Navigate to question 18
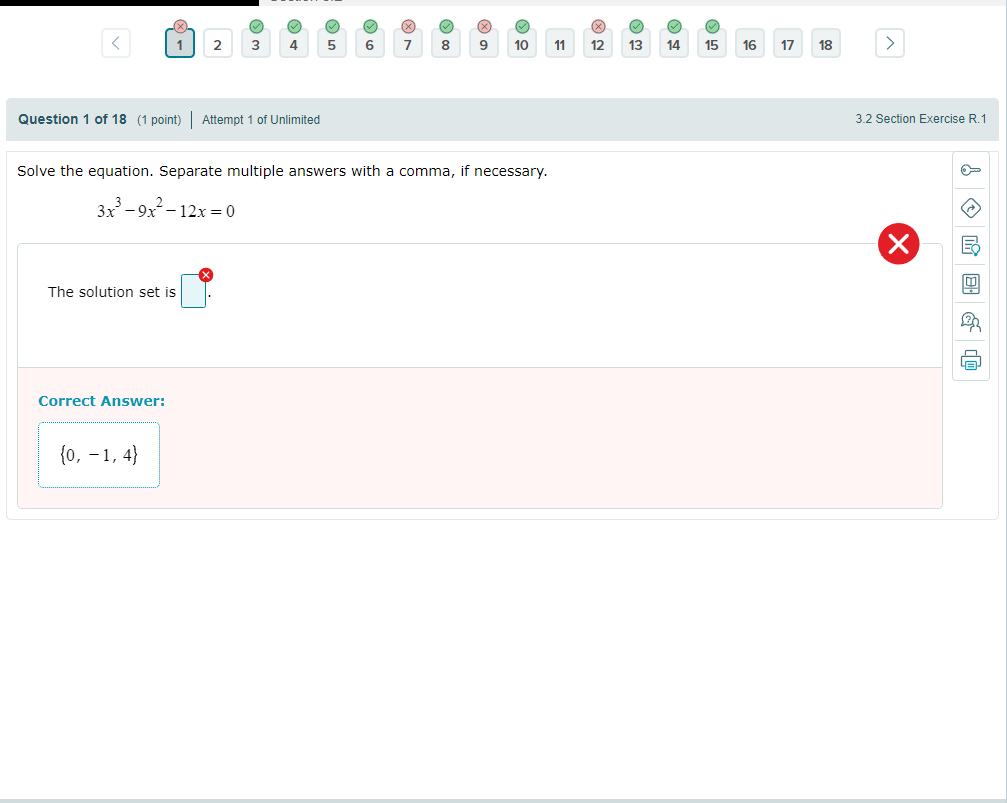Screen dimensions: 1007x803 [x=825, y=44]
